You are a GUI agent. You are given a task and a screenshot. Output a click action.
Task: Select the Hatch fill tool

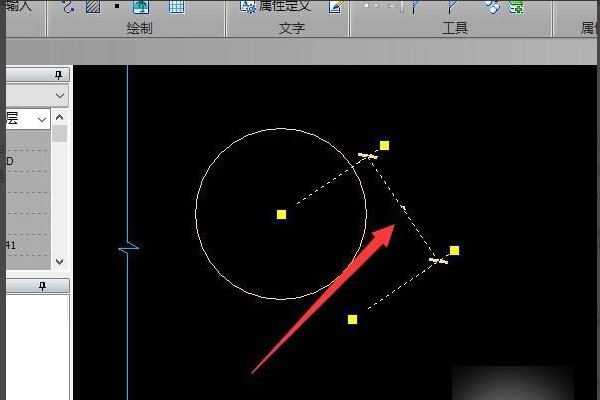[93, 7]
